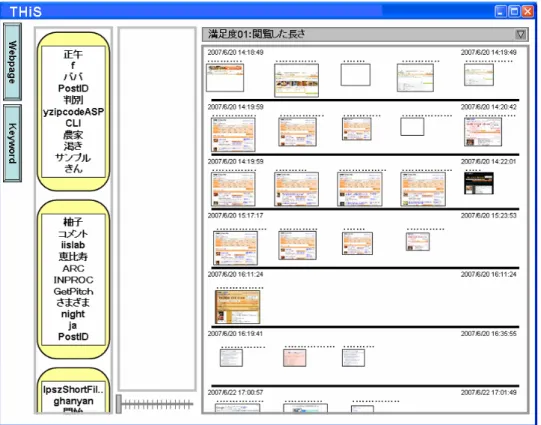
Task: Open first thumbnail in 15:17:17 session
Action: click(x=235, y=248)
